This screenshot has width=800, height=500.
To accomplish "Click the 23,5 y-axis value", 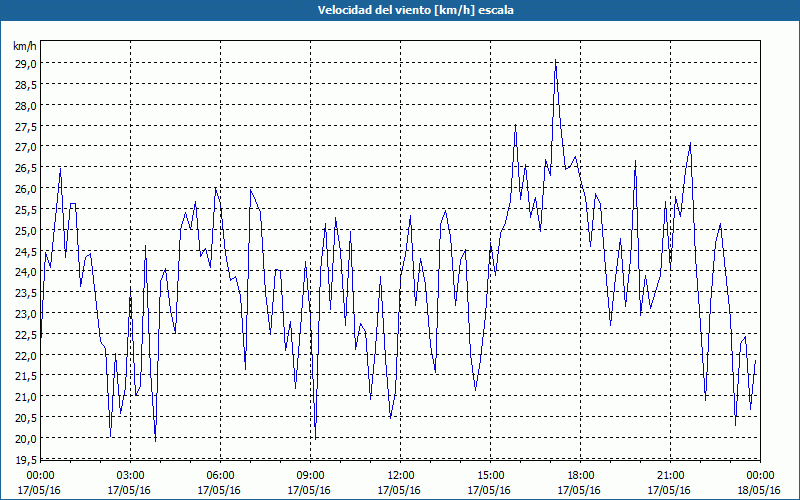I will [x=26, y=293].
